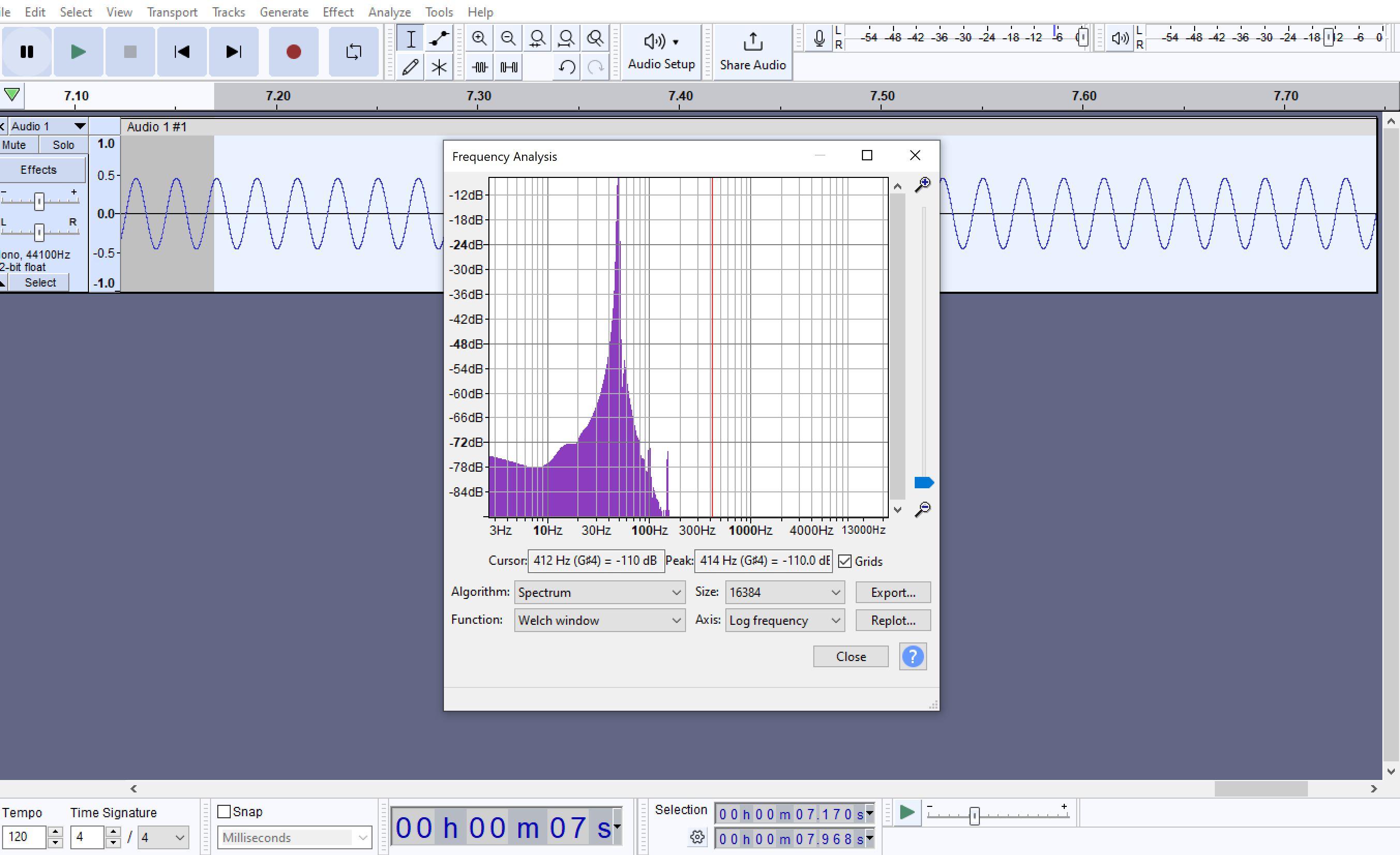Image resolution: width=1400 pixels, height=855 pixels.
Task: Trim audio outside selection icon
Action: [480, 67]
